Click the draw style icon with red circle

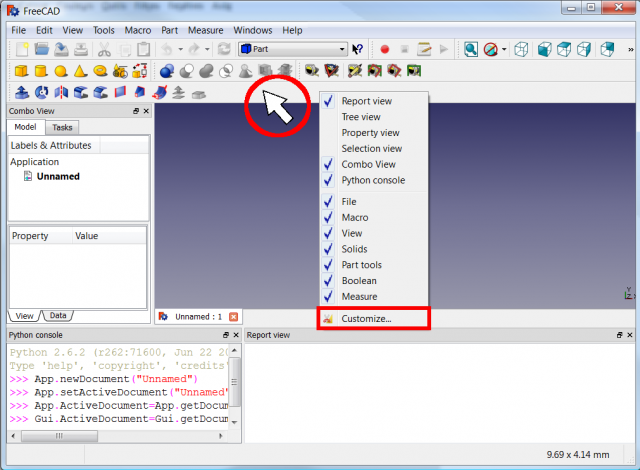click(490, 49)
